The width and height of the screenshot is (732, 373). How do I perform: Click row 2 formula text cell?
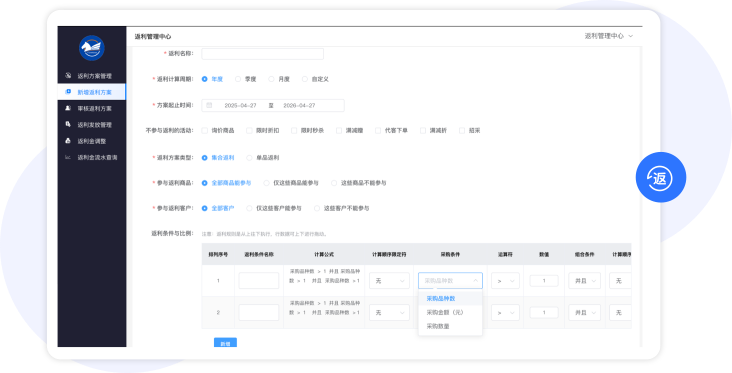[x=324, y=308]
